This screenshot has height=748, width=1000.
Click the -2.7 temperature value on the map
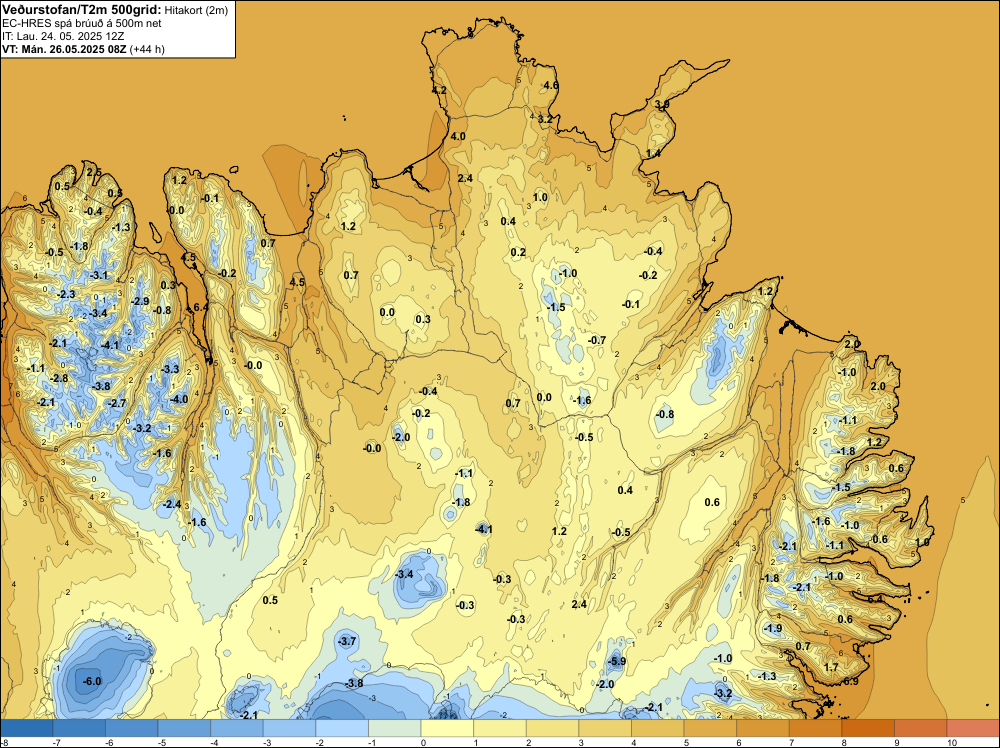coord(117,403)
